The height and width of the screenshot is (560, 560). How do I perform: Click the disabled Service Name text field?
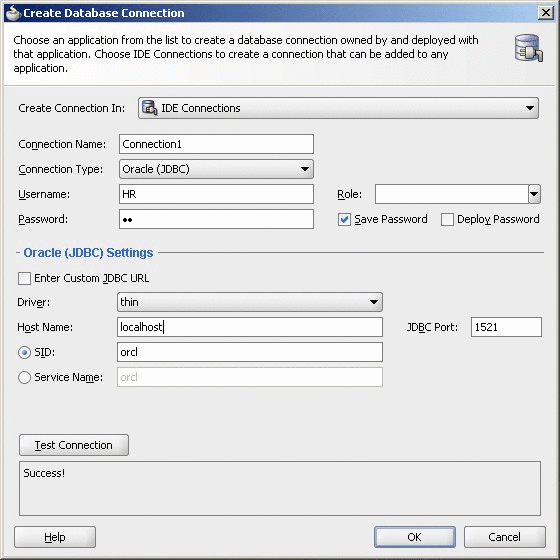[x=250, y=377]
